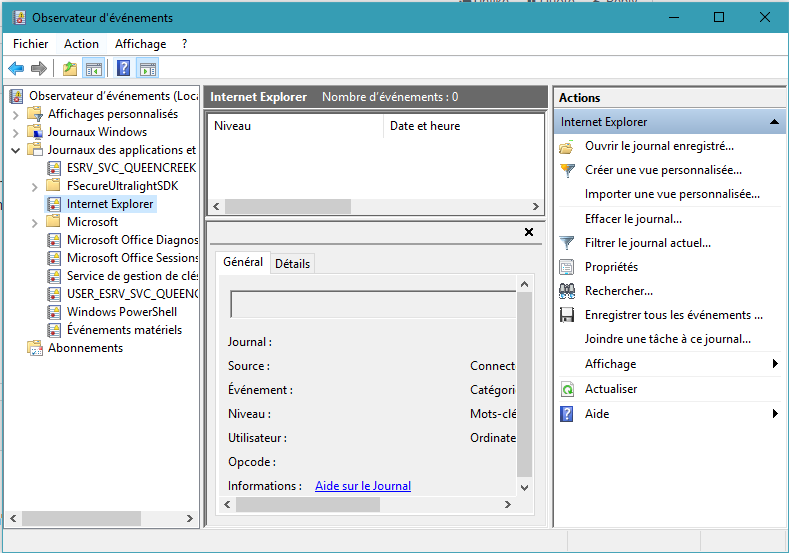Collapse the Internet Explorer actions section arrow
Viewport: 789px width, 553px height.
point(774,122)
